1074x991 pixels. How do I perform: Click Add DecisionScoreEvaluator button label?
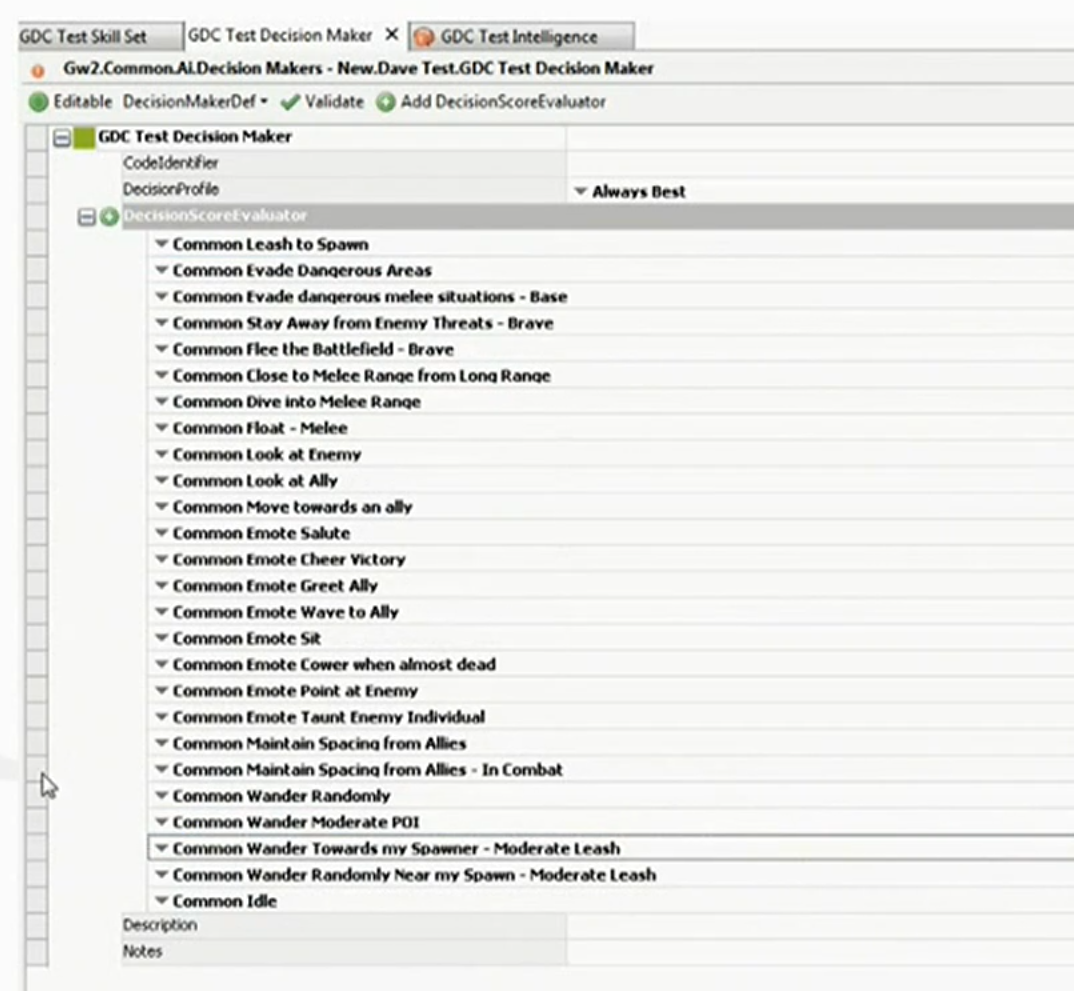pyautogui.click(x=502, y=102)
